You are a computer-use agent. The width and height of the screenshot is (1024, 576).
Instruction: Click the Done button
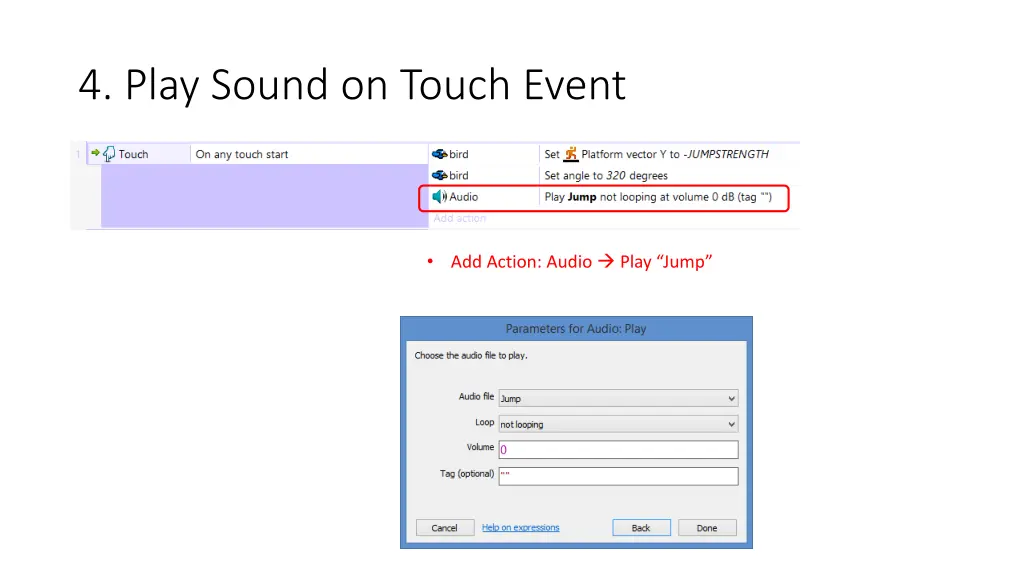click(x=707, y=528)
